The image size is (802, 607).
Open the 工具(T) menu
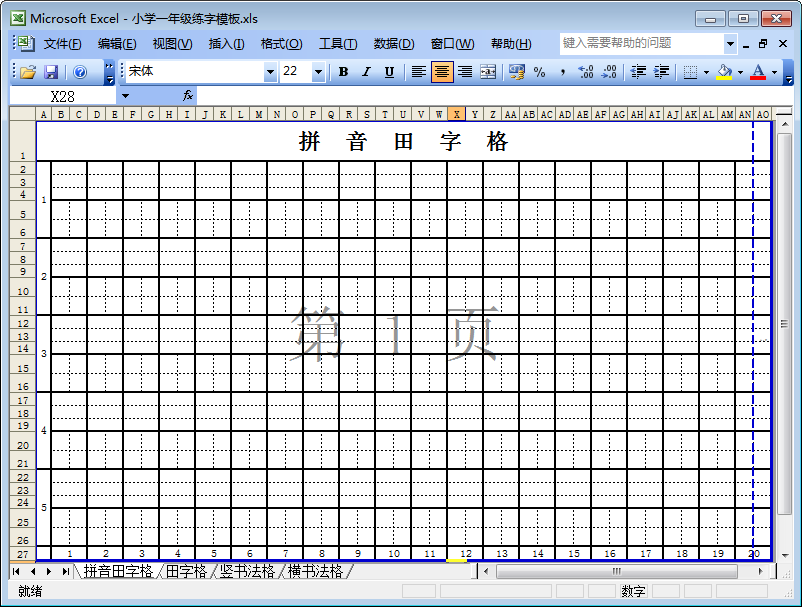tap(338, 44)
